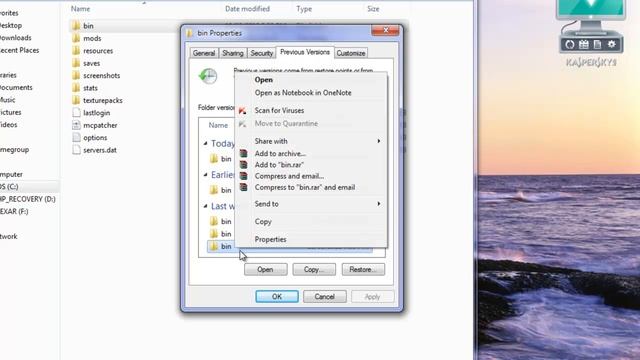Confirm with the OK button

point(277,297)
